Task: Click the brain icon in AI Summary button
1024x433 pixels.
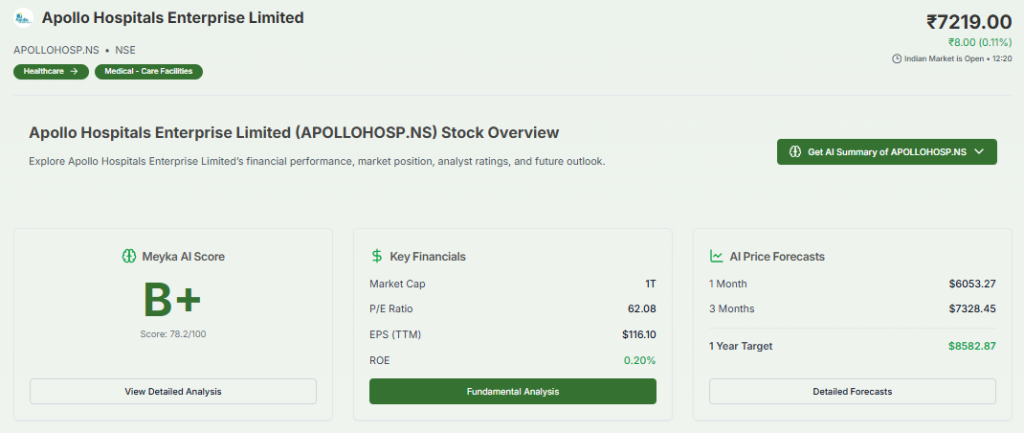Action: (795, 152)
